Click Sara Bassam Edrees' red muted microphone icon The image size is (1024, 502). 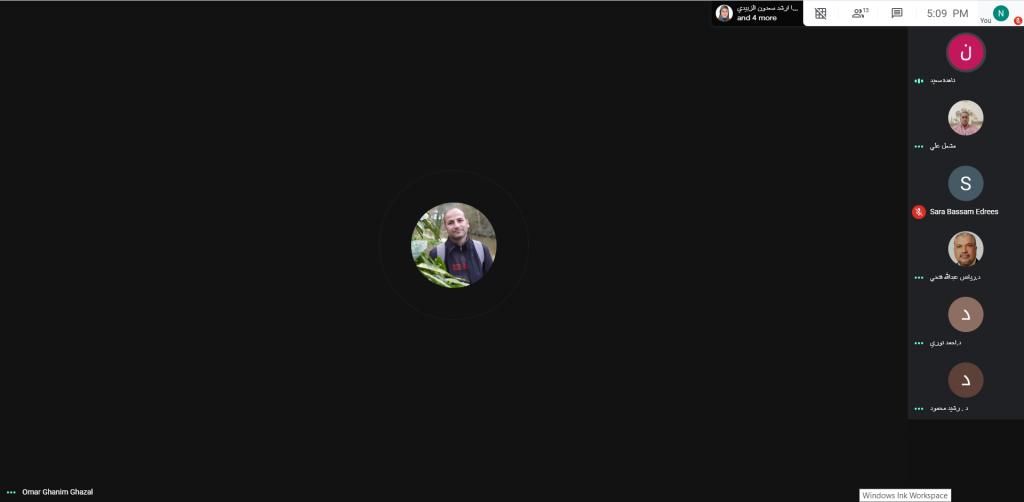918,212
